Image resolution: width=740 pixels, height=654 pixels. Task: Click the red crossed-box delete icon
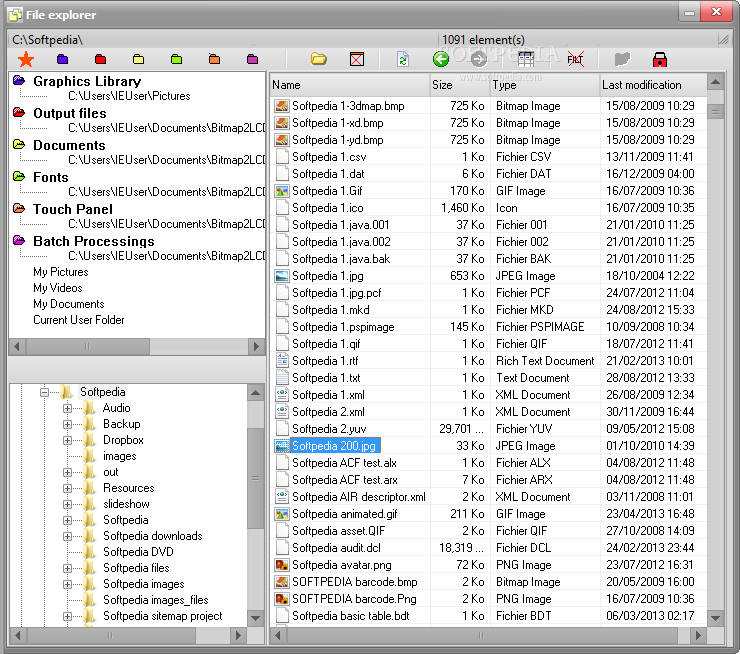click(357, 59)
